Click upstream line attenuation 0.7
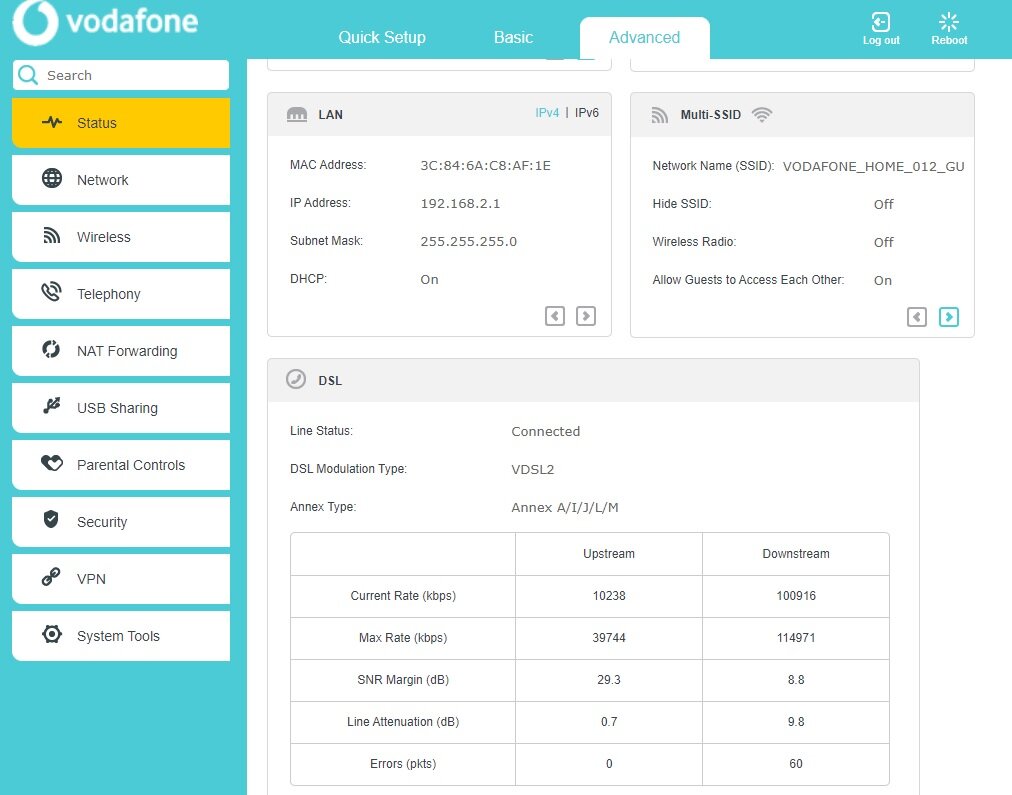 pos(609,721)
